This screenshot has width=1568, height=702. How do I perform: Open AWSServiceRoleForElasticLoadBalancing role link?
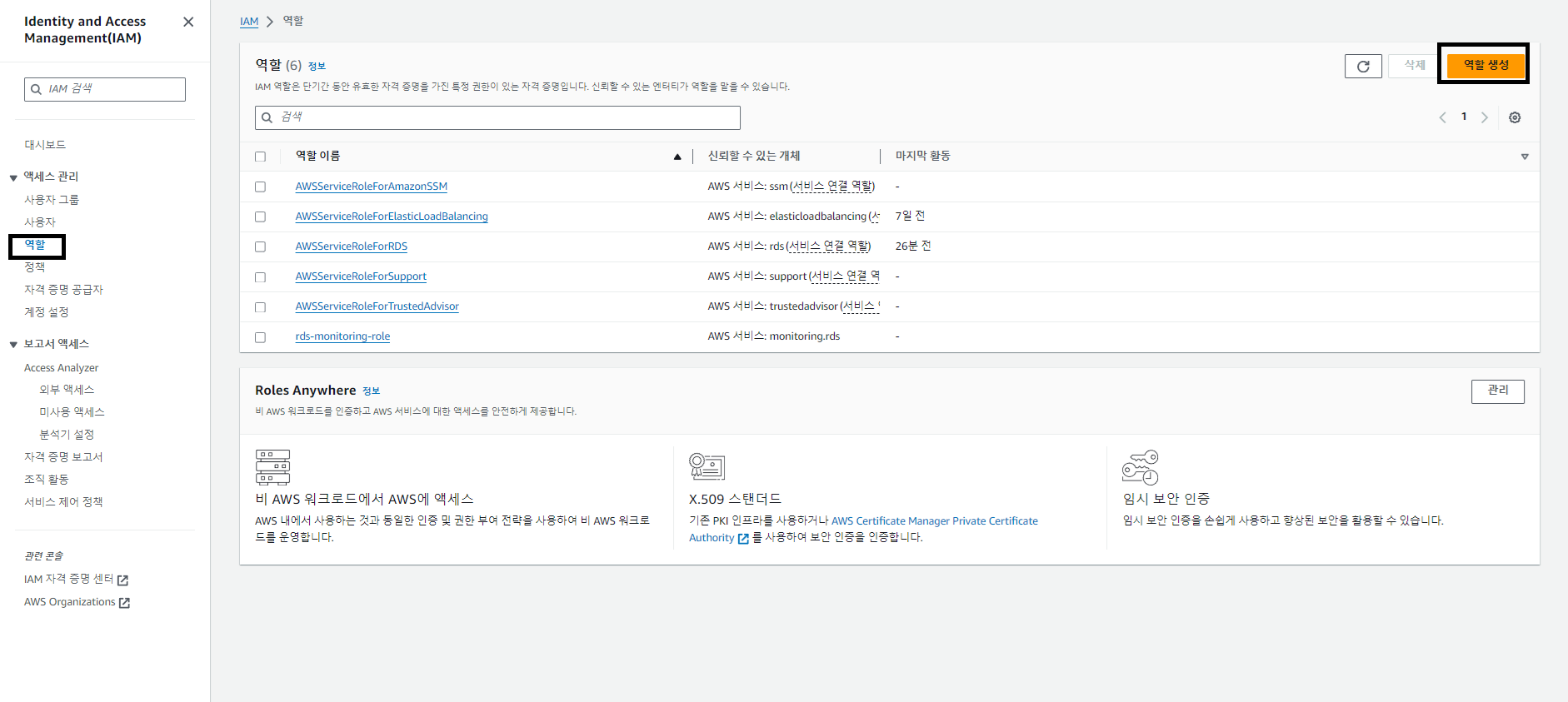[392, 217]
